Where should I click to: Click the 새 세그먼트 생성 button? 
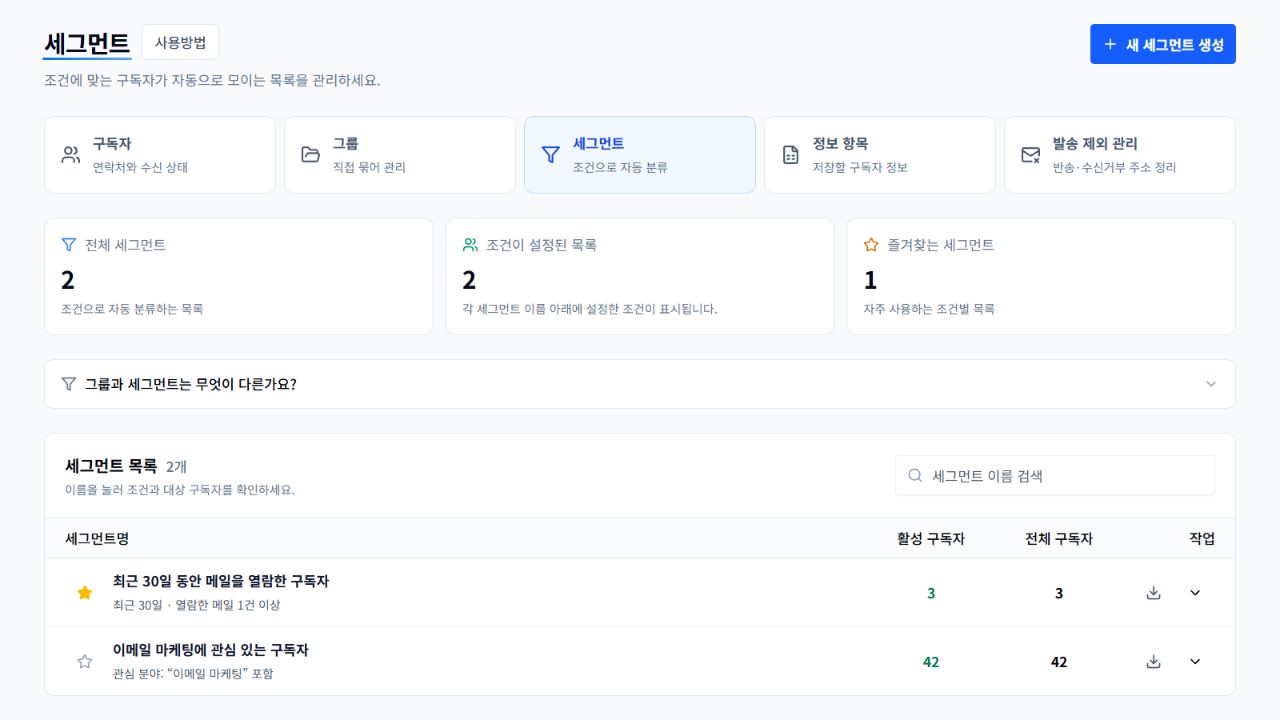click(1163, 44)
